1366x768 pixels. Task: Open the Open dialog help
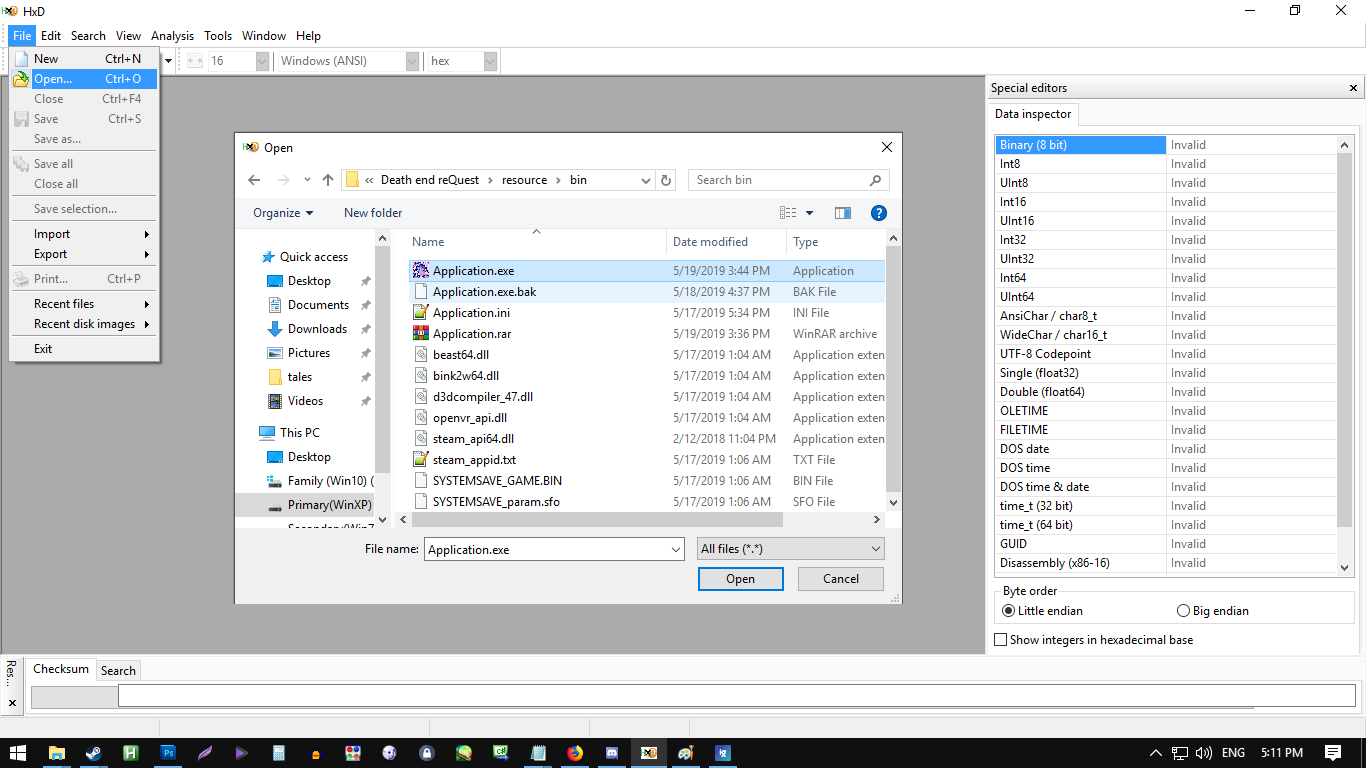[x=879, y=213]
